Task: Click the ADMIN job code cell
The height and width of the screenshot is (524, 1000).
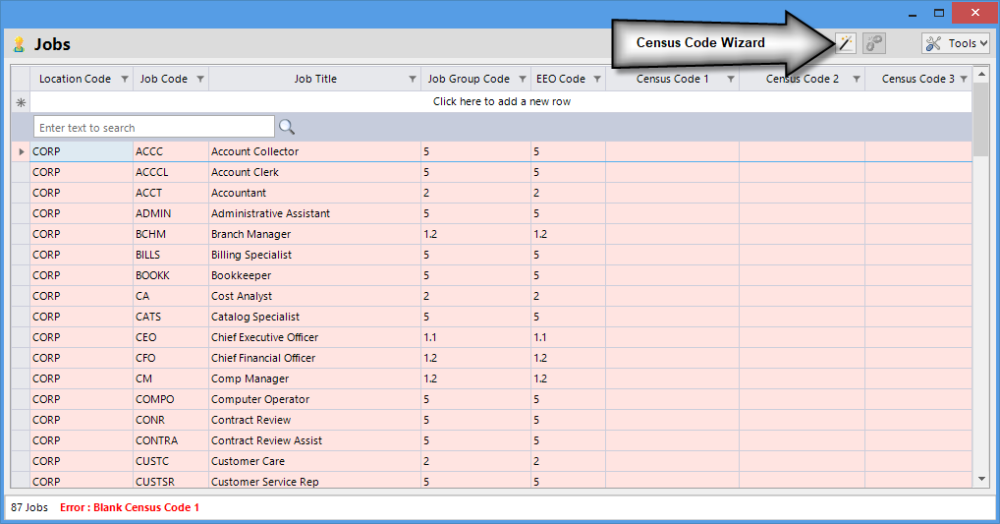Action: [170, 214]
